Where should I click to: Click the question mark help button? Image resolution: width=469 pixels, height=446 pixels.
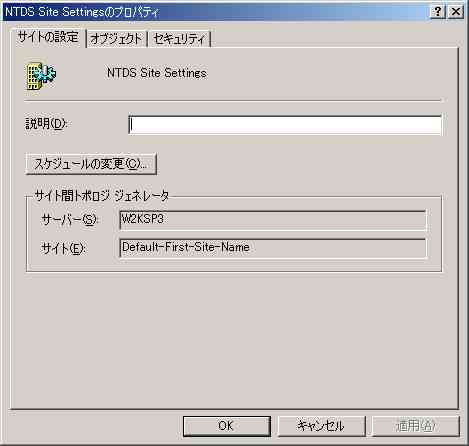point(438,12)
